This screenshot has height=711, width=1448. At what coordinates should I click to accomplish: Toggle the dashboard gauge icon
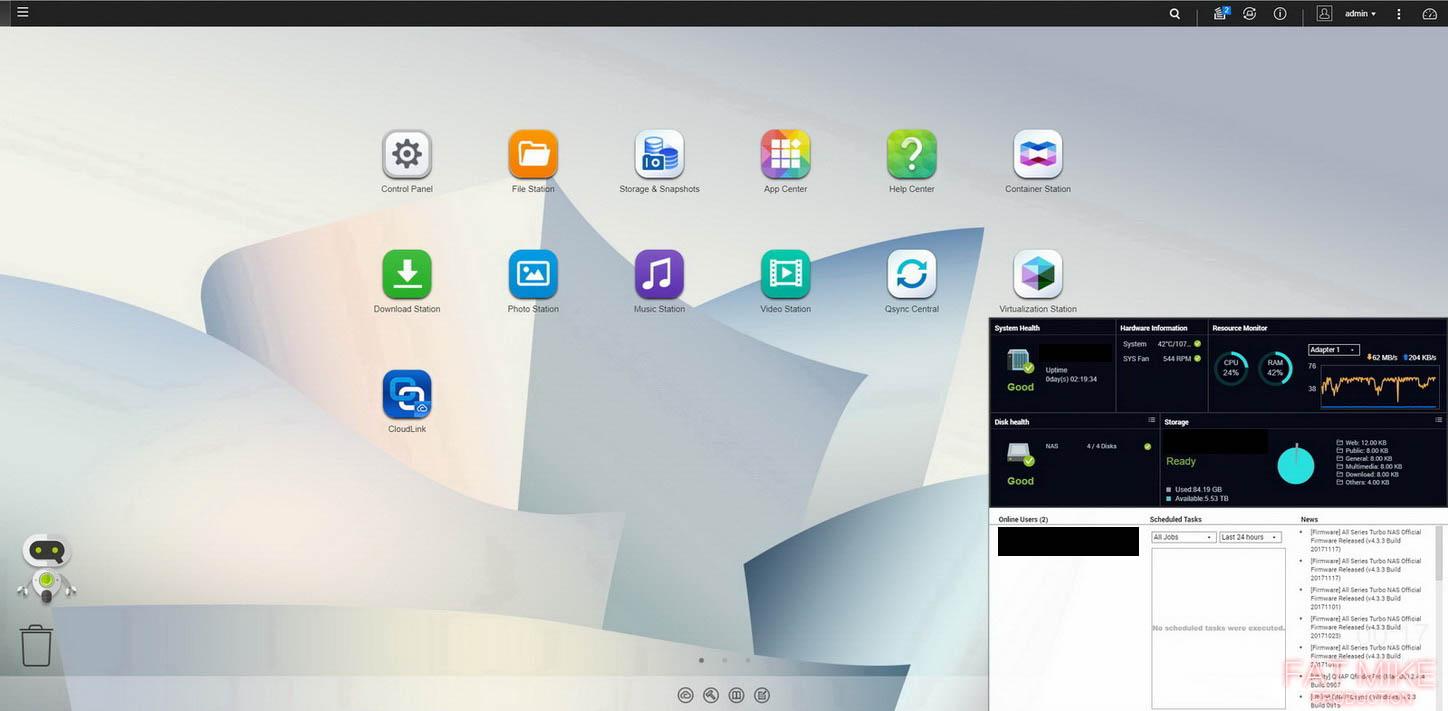click(x=1429, y=14)
